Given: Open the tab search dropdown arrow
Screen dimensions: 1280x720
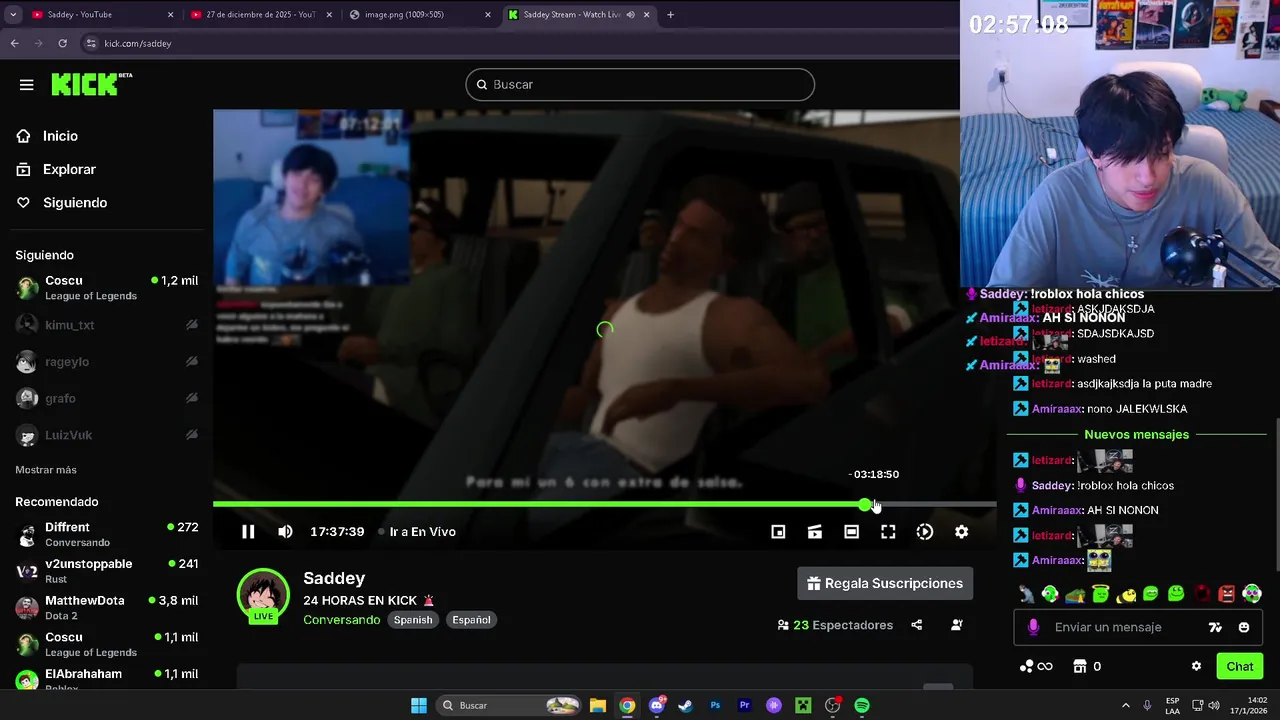Looking at the screenshot, I should [12, 15].
